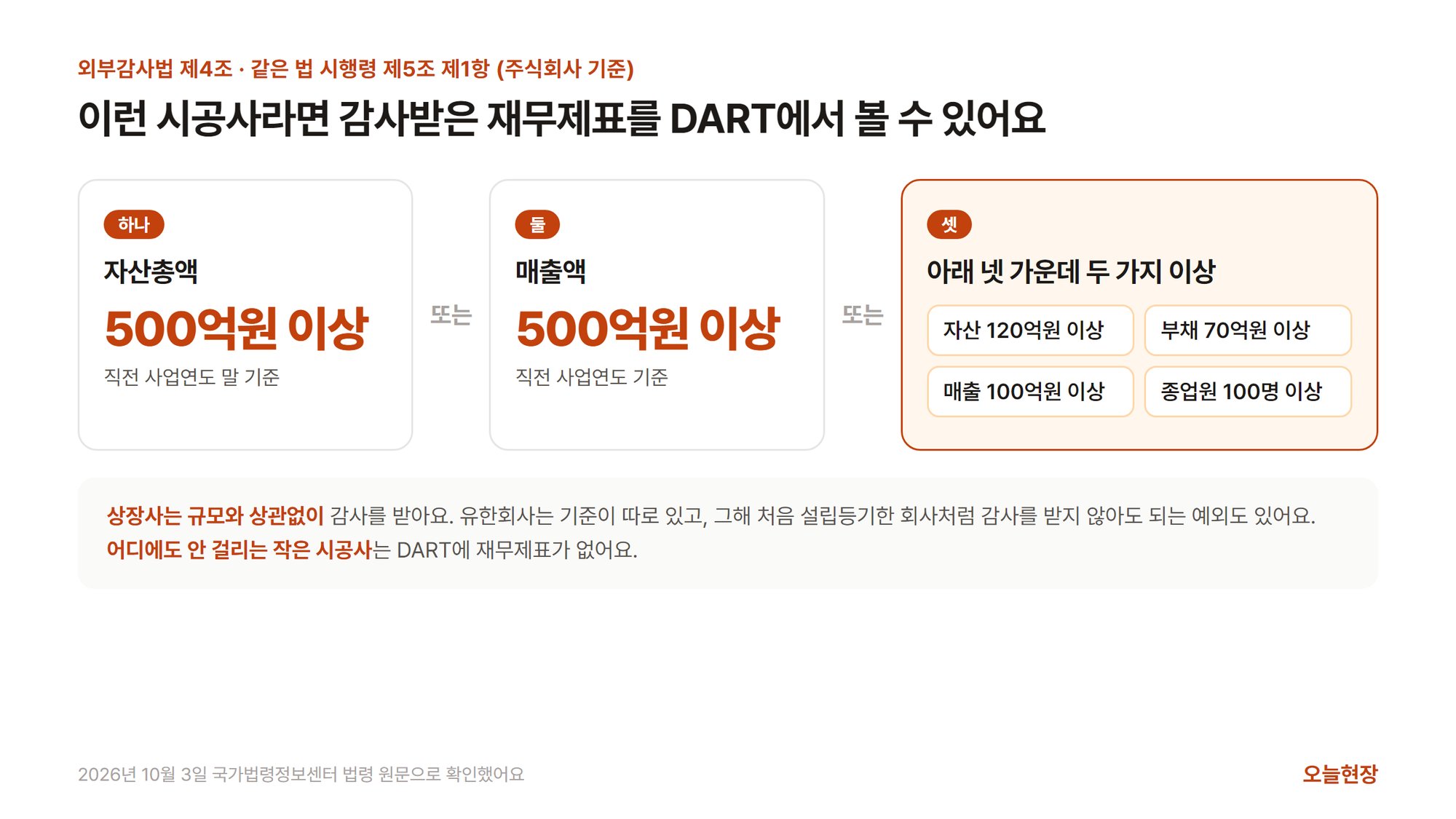1456x819 pixels.
Task: Click the 자산총액 card title
Action: coord(151,272)
